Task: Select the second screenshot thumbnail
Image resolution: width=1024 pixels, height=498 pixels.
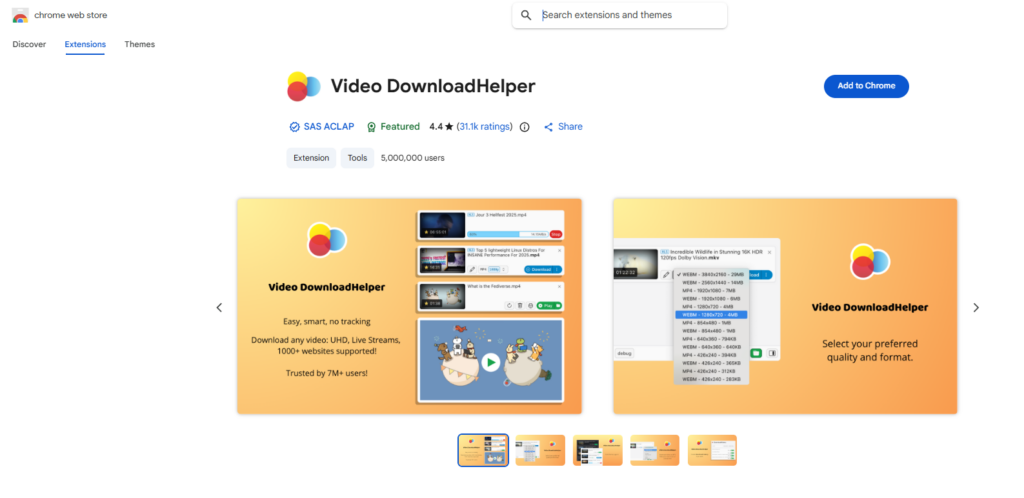Action: (x=540, y=450)
